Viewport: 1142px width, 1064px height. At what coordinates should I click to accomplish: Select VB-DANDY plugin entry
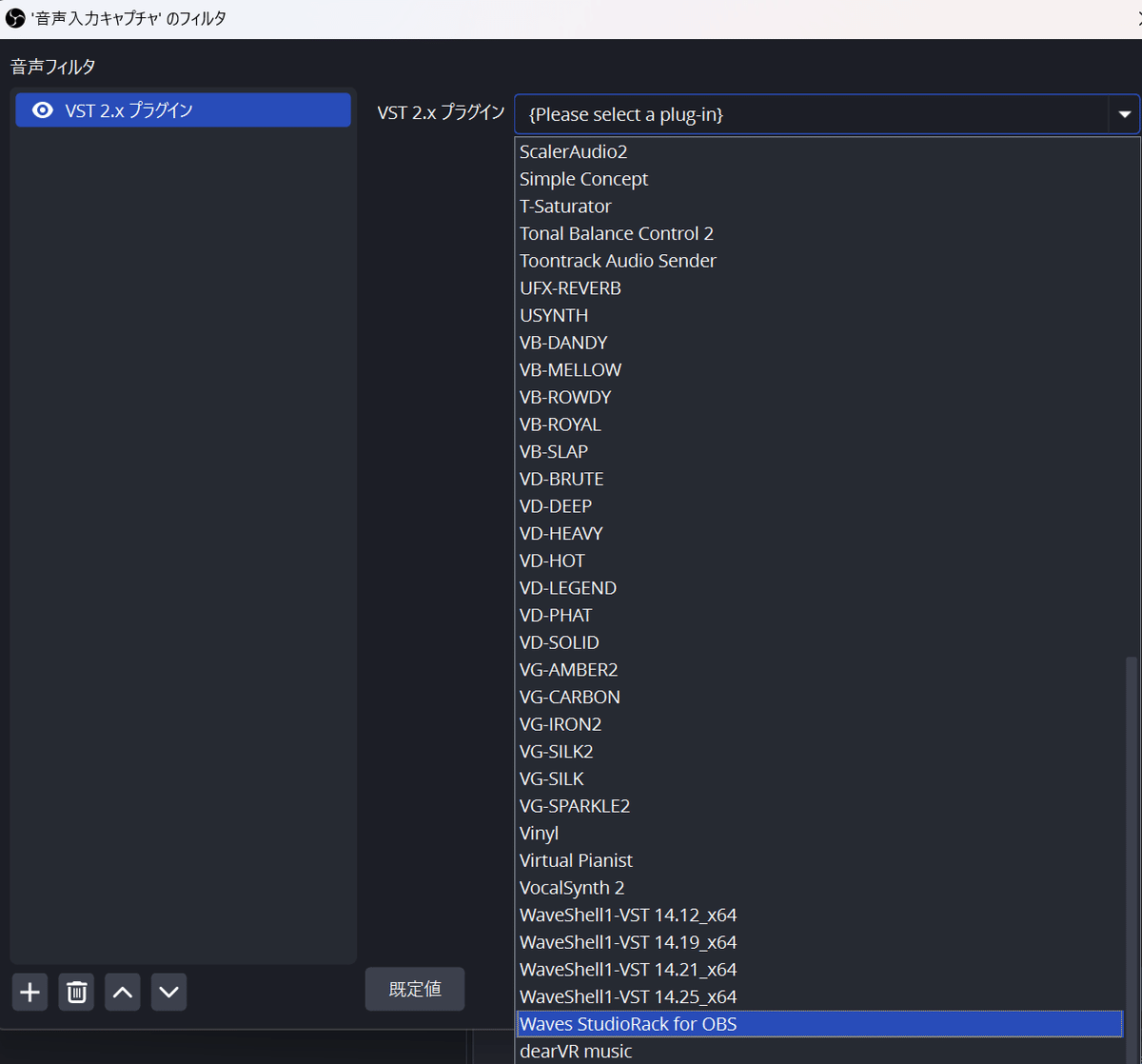point(819,343)
